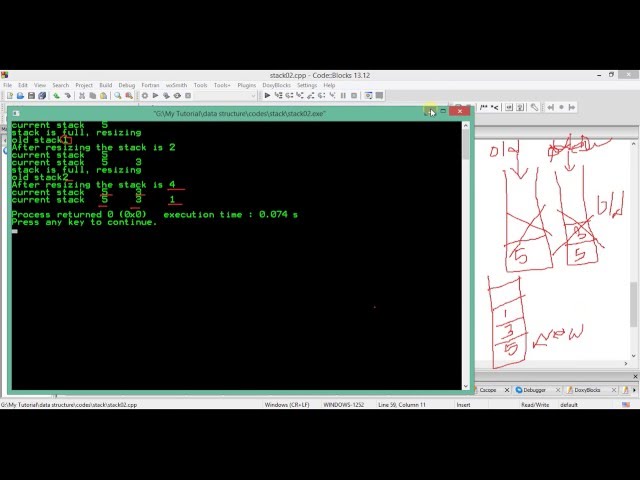Viewport: 640px width, 480px height.
Task: Click the Abort build icon
Action: click(x=188, y=96)
